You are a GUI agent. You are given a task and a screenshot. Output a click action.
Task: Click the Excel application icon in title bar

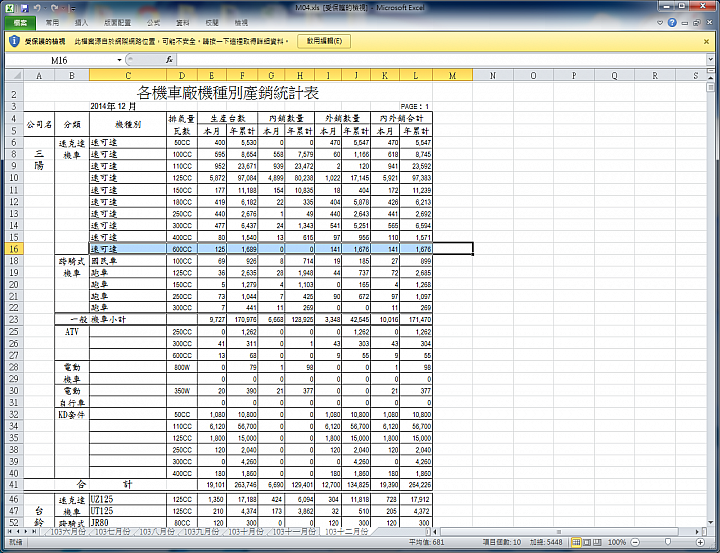point(11,8)
